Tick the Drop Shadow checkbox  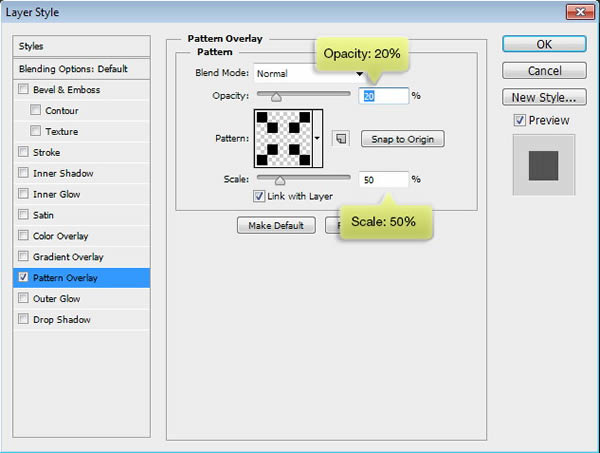click(x=23, y=319)
